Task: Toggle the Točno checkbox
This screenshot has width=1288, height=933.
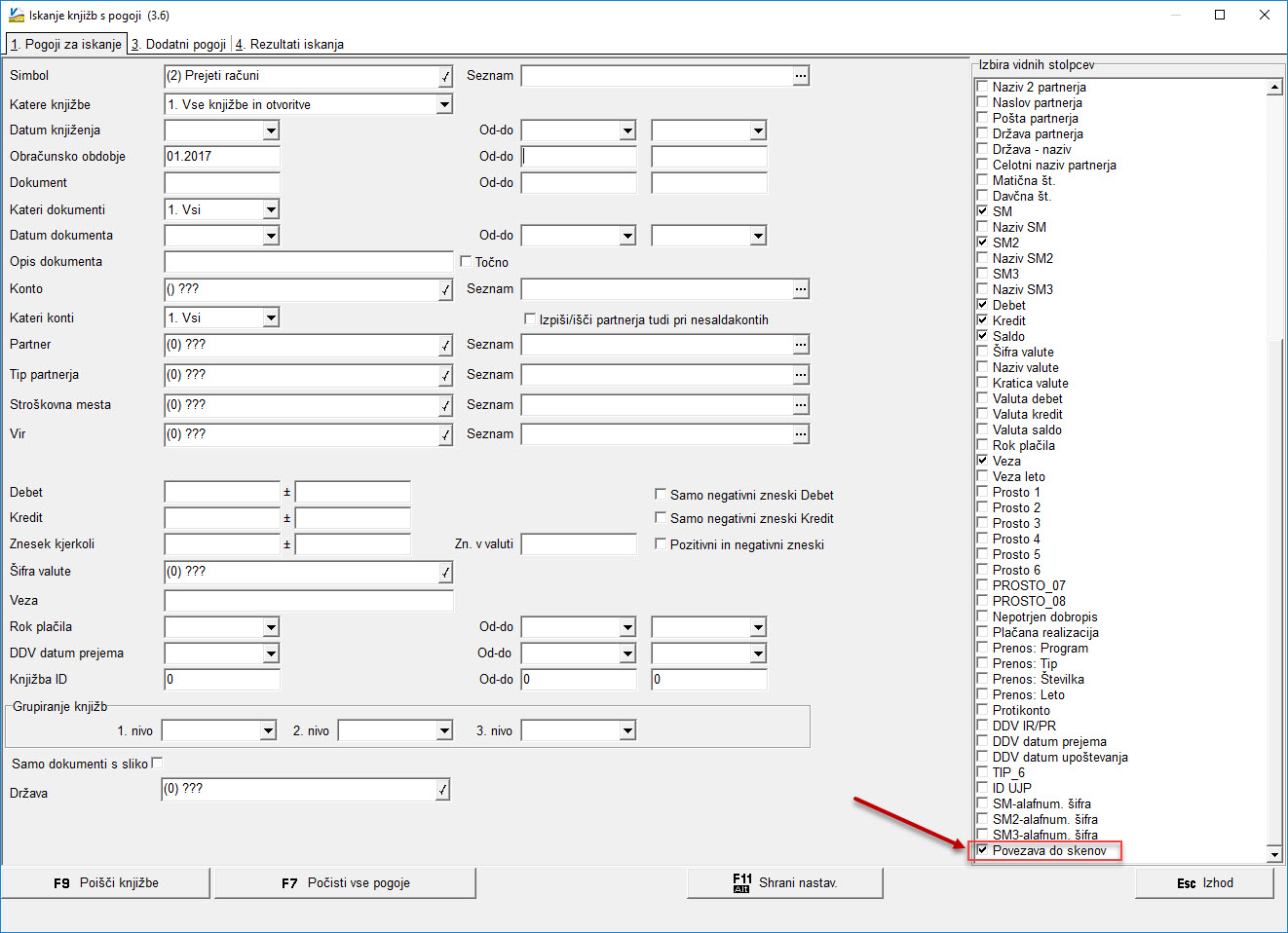Action: click(466, 261)
